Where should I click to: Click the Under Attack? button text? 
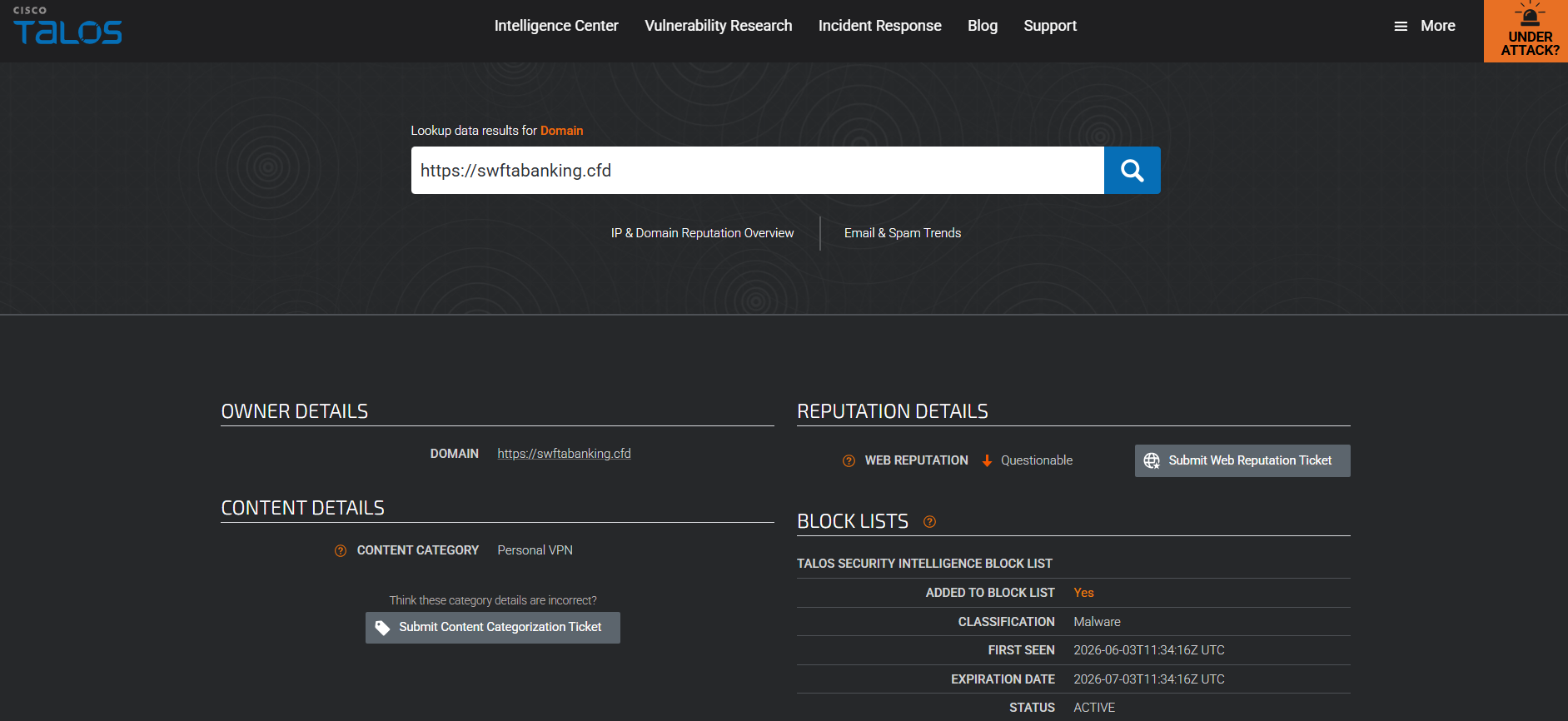pos(1531,43)
